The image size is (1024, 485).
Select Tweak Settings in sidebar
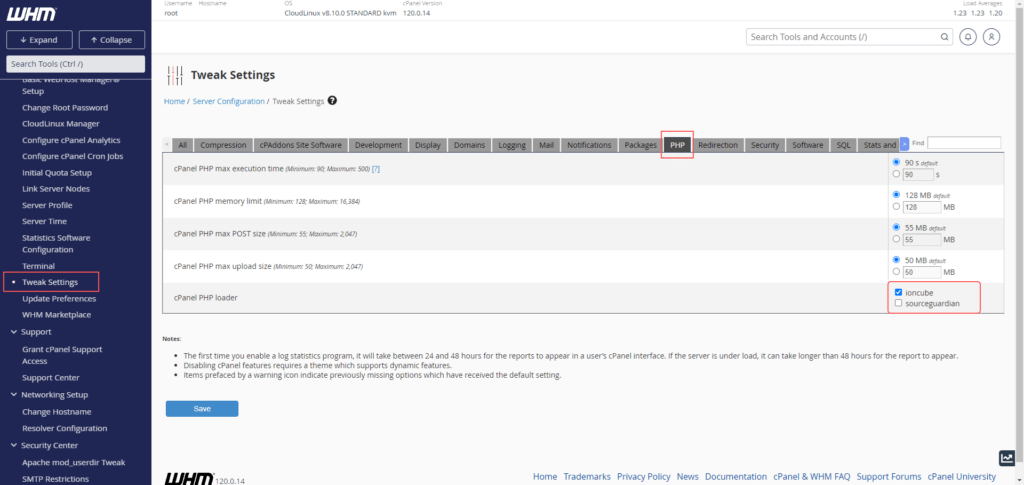pyautogui.click(x=50, y=282)
